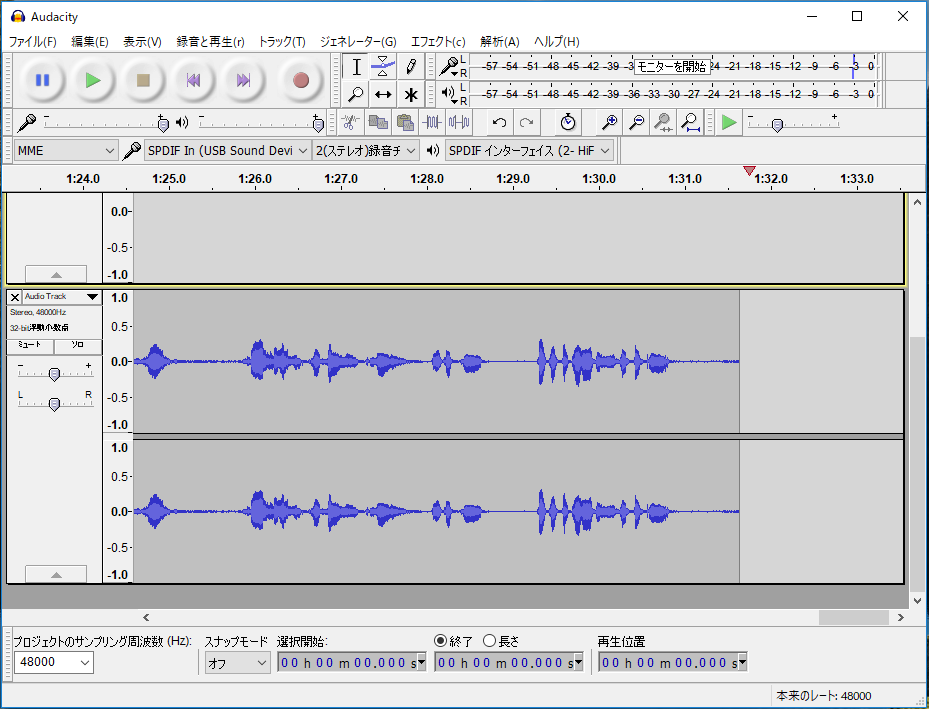The height and width of the screenshot is (709, 929).
Task: Pause playback with the Pause button
Action: click(x=42, y=80)
